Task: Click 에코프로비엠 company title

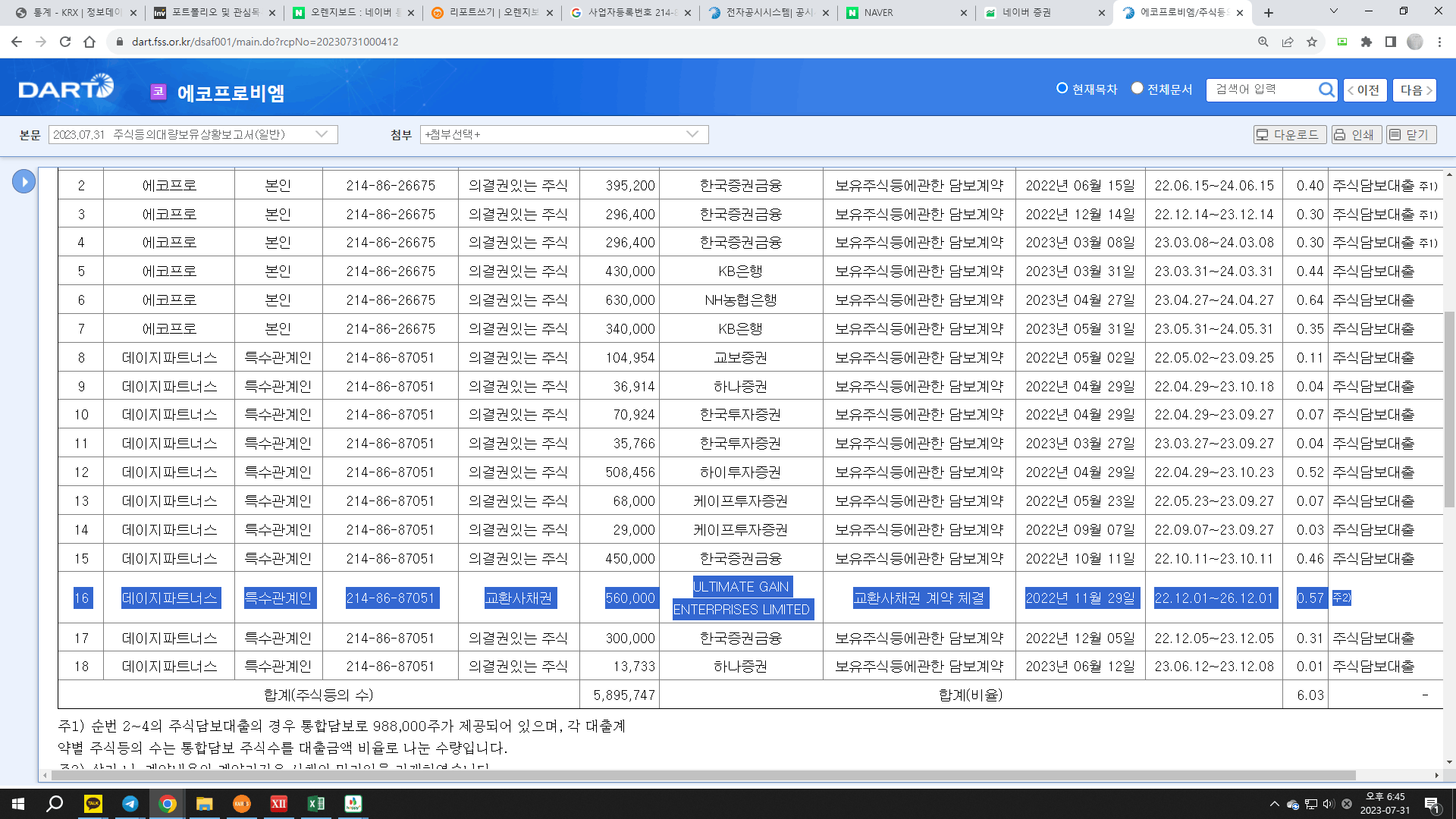Action: click(231, 93)
